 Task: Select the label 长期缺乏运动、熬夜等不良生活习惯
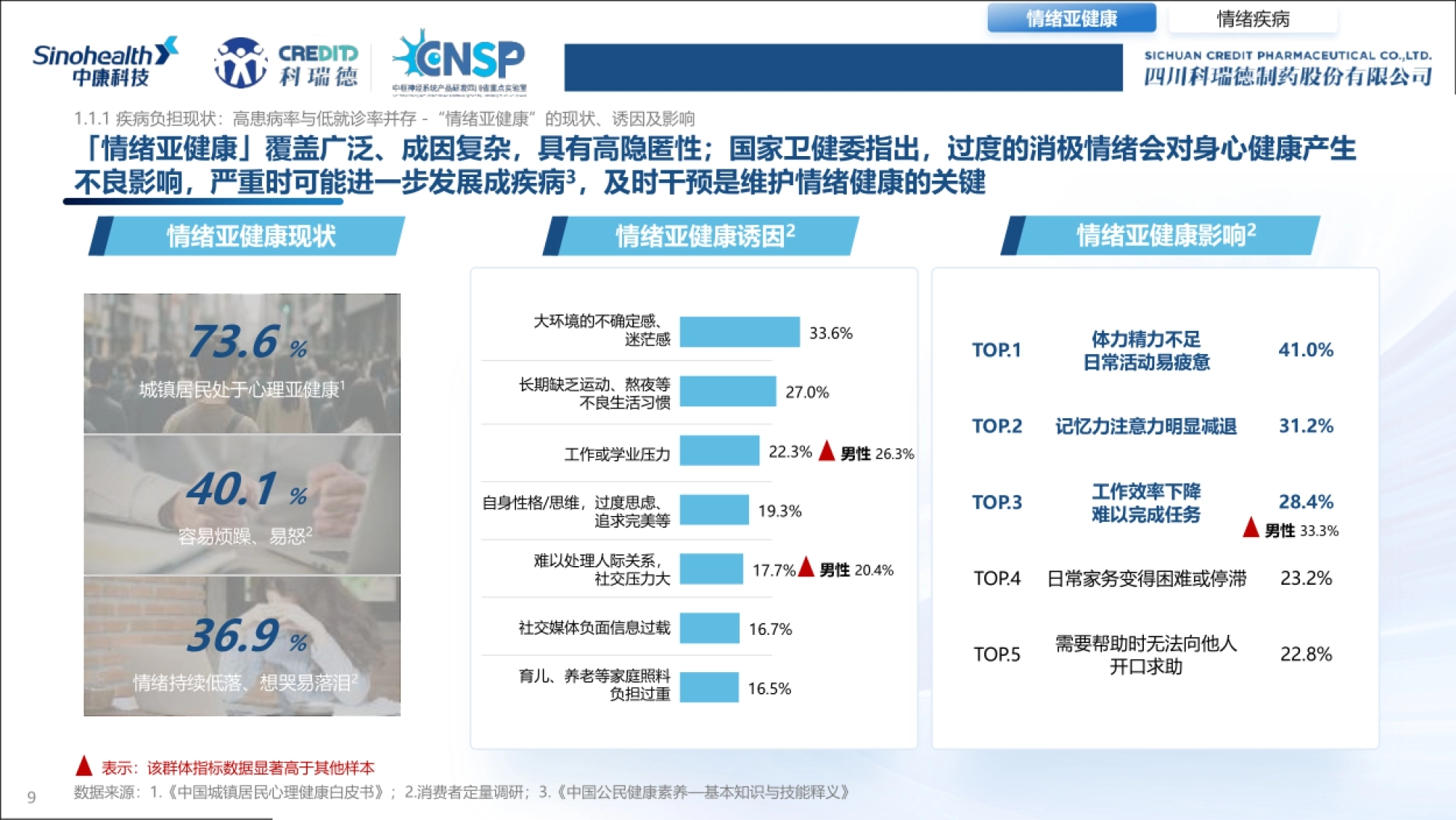tap(594, 393)
